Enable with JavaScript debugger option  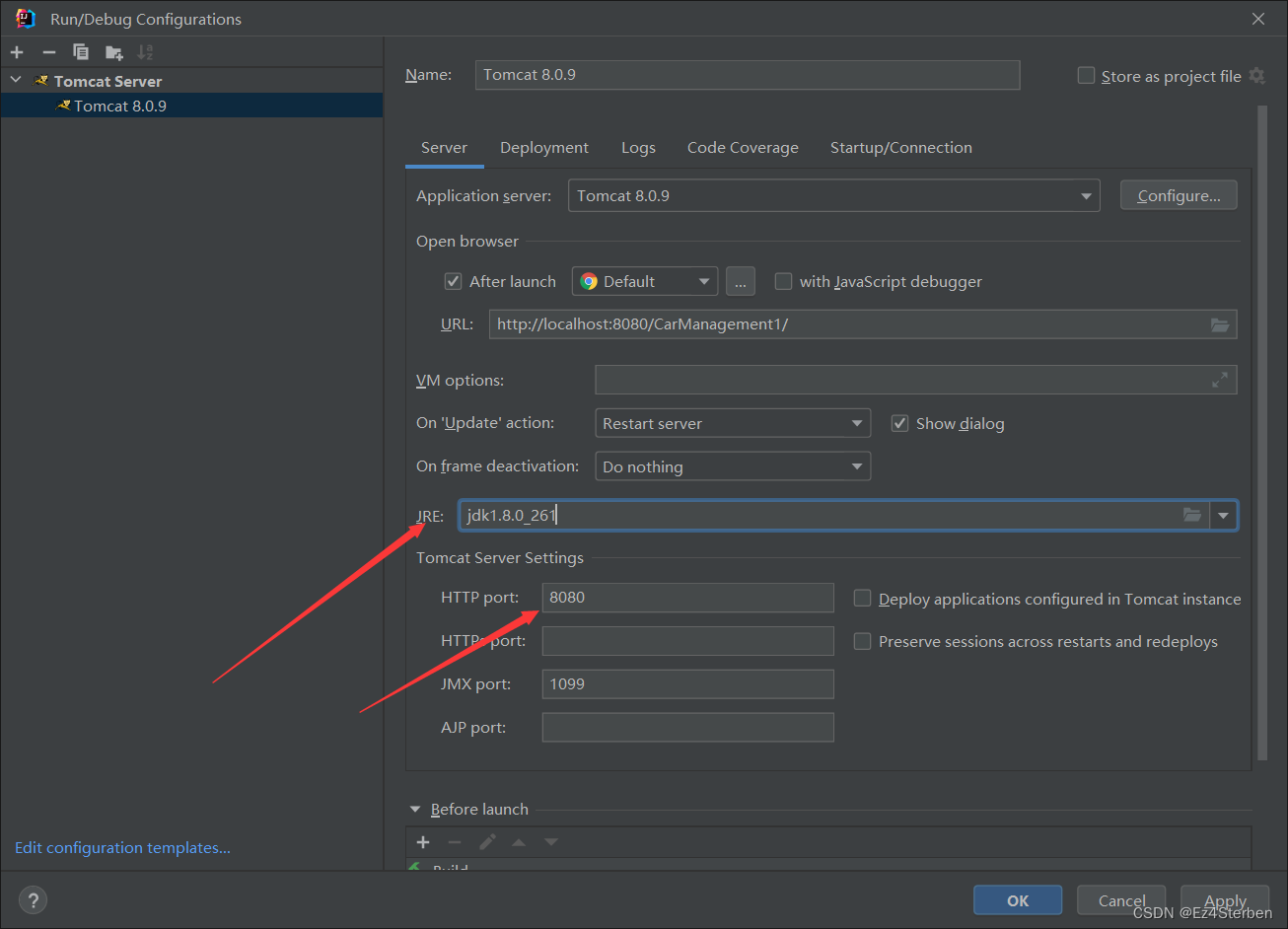[x=783, y=281]
